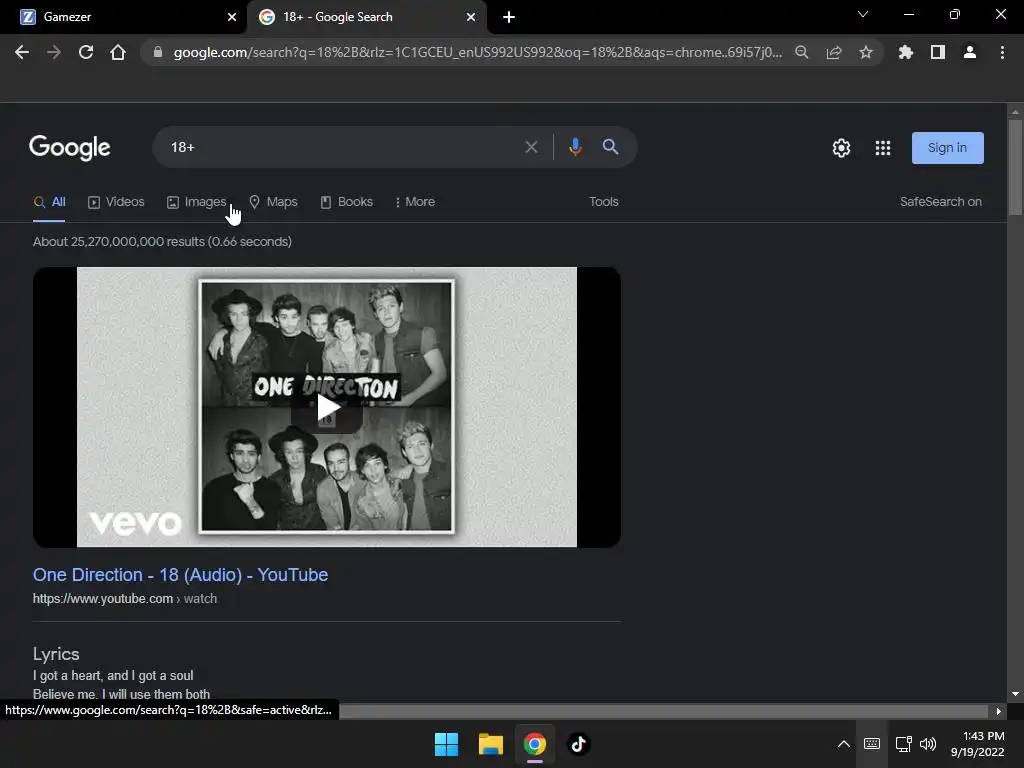Open the Chrome profile menu
This screenshot has height=768, width=1024.
970,52
